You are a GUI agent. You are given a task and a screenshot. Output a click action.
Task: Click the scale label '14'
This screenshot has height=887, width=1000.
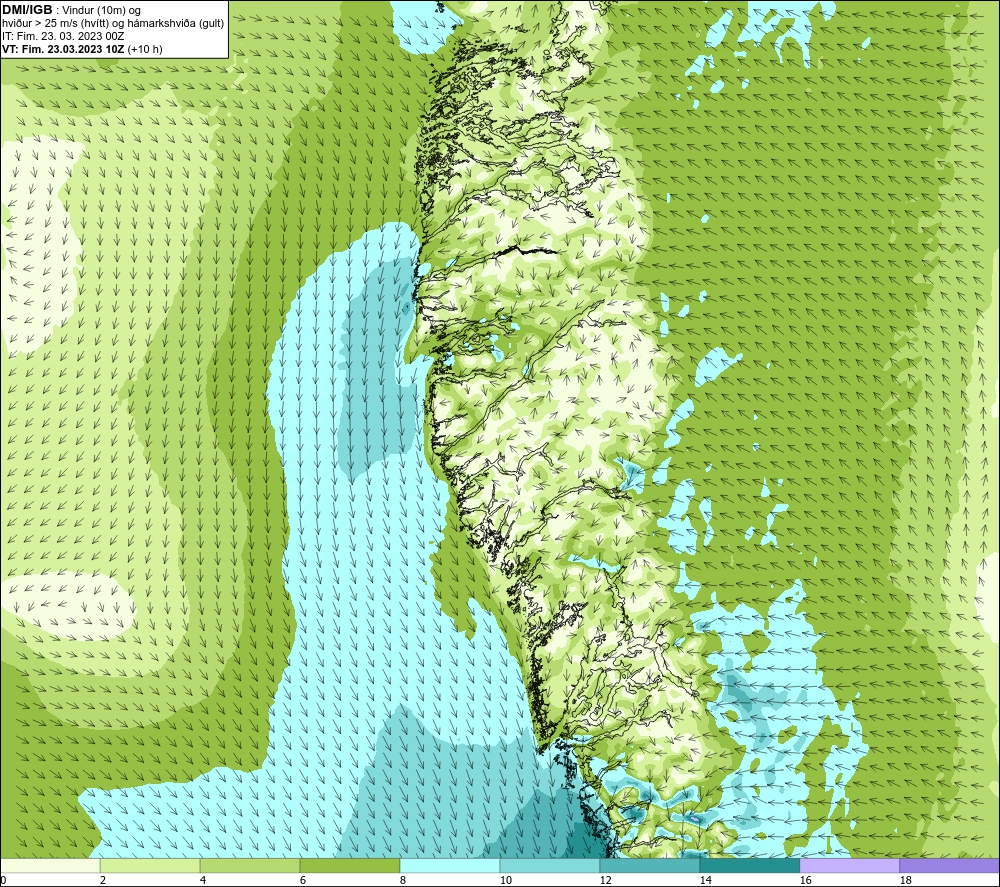(x=705, y=880)
